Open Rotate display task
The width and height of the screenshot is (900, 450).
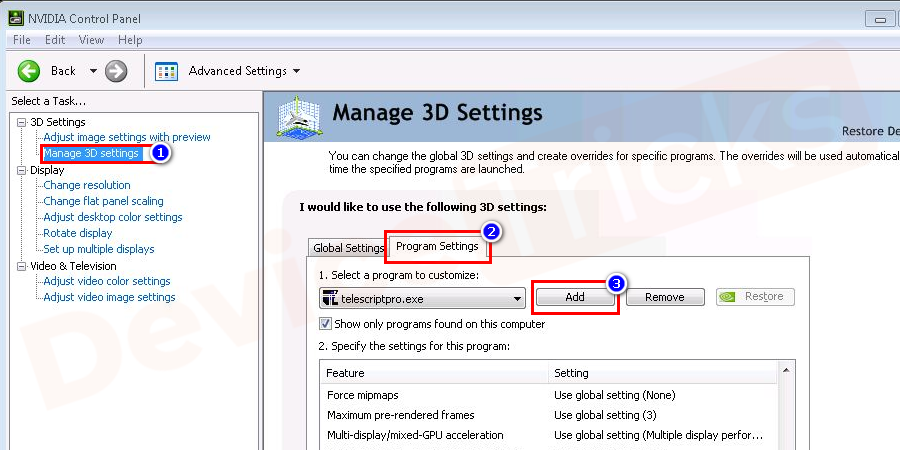pos(77,234)
